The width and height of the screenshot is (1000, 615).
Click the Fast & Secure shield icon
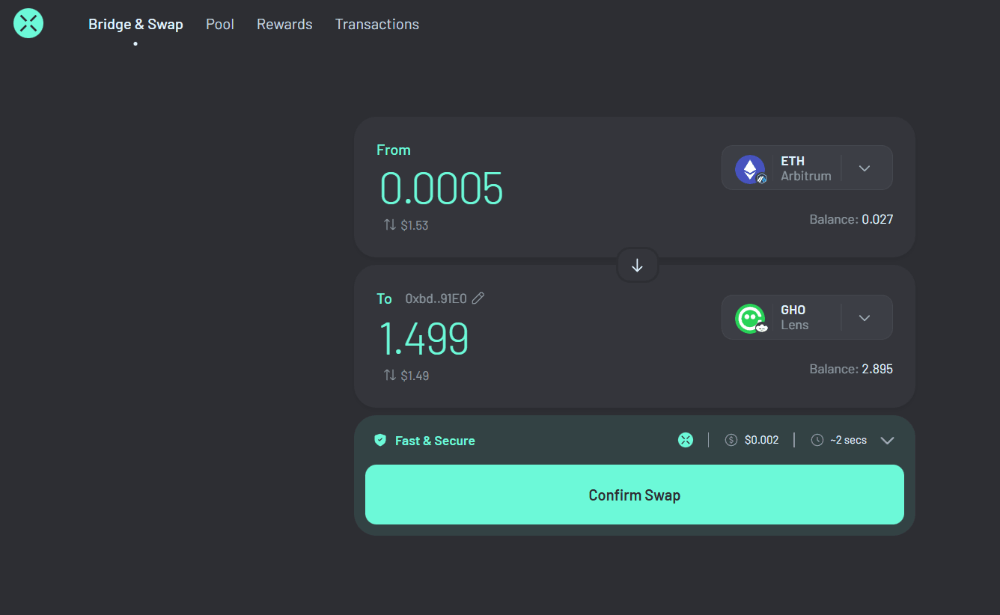click(x=380, y=440)
